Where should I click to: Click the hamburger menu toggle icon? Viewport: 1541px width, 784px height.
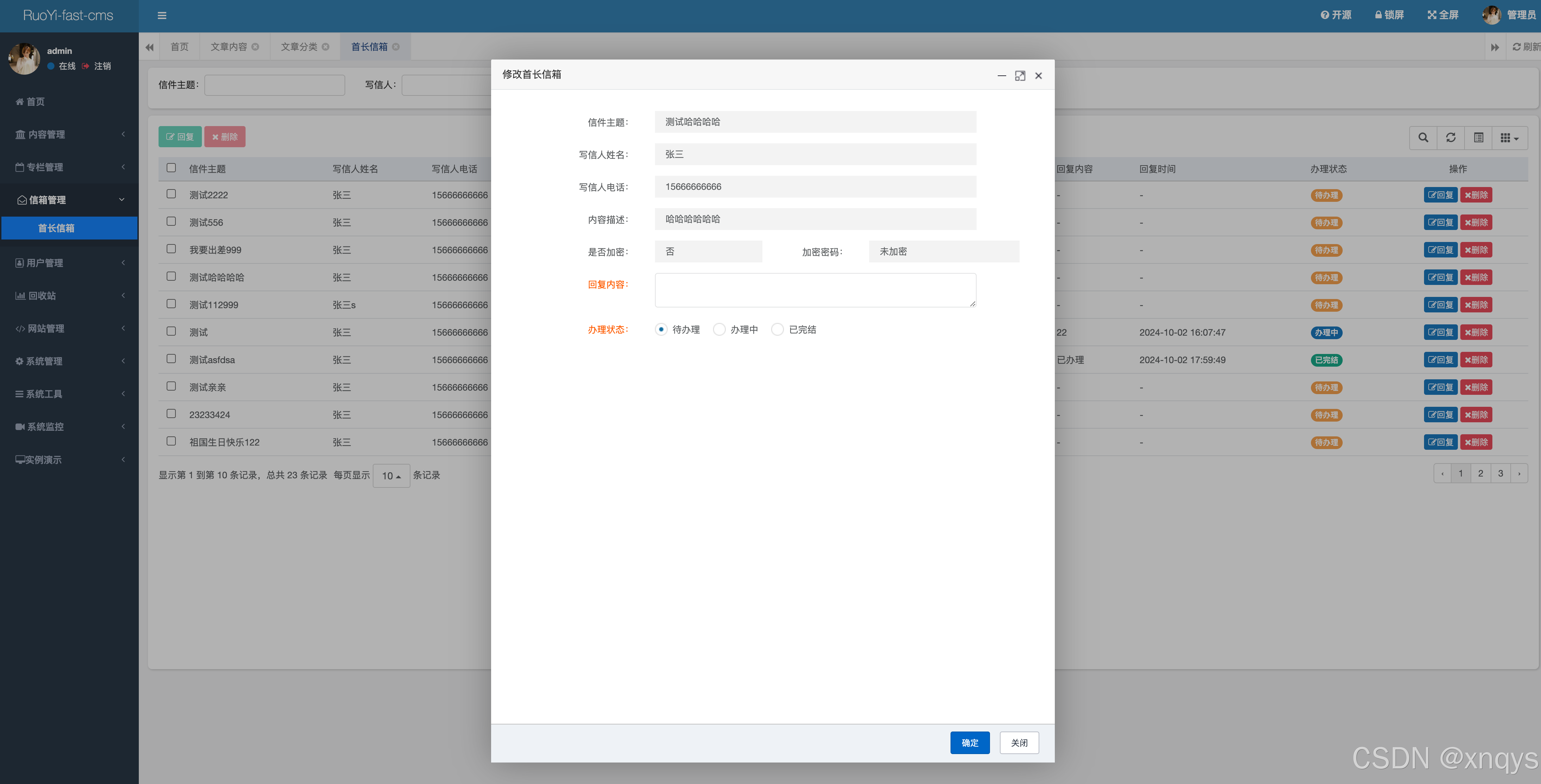tap(161, 15)
